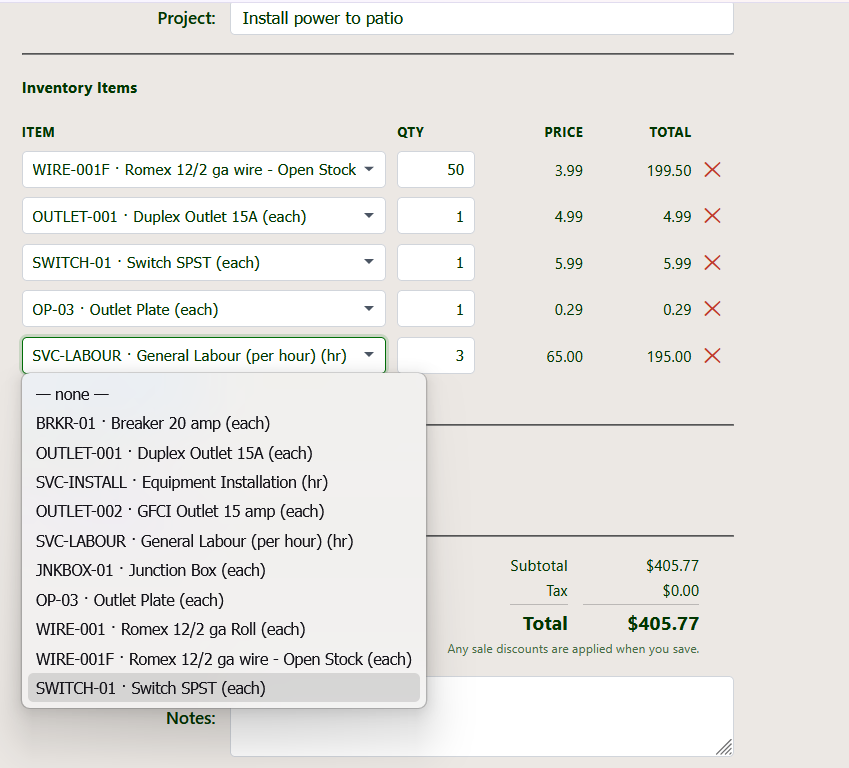Click into the Notes text area
Image resolution: width=849 pixels, height=768 pixels.
[x=482, y=716]
